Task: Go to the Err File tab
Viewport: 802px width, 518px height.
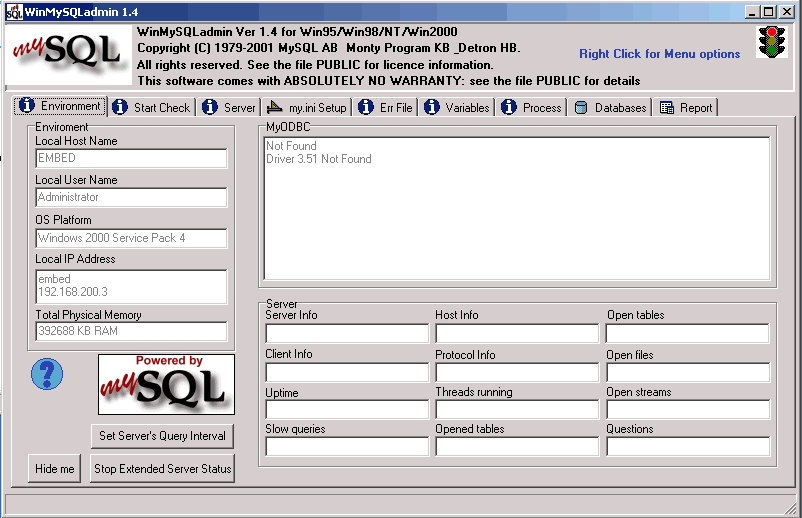Action: [x=386, y=107]
